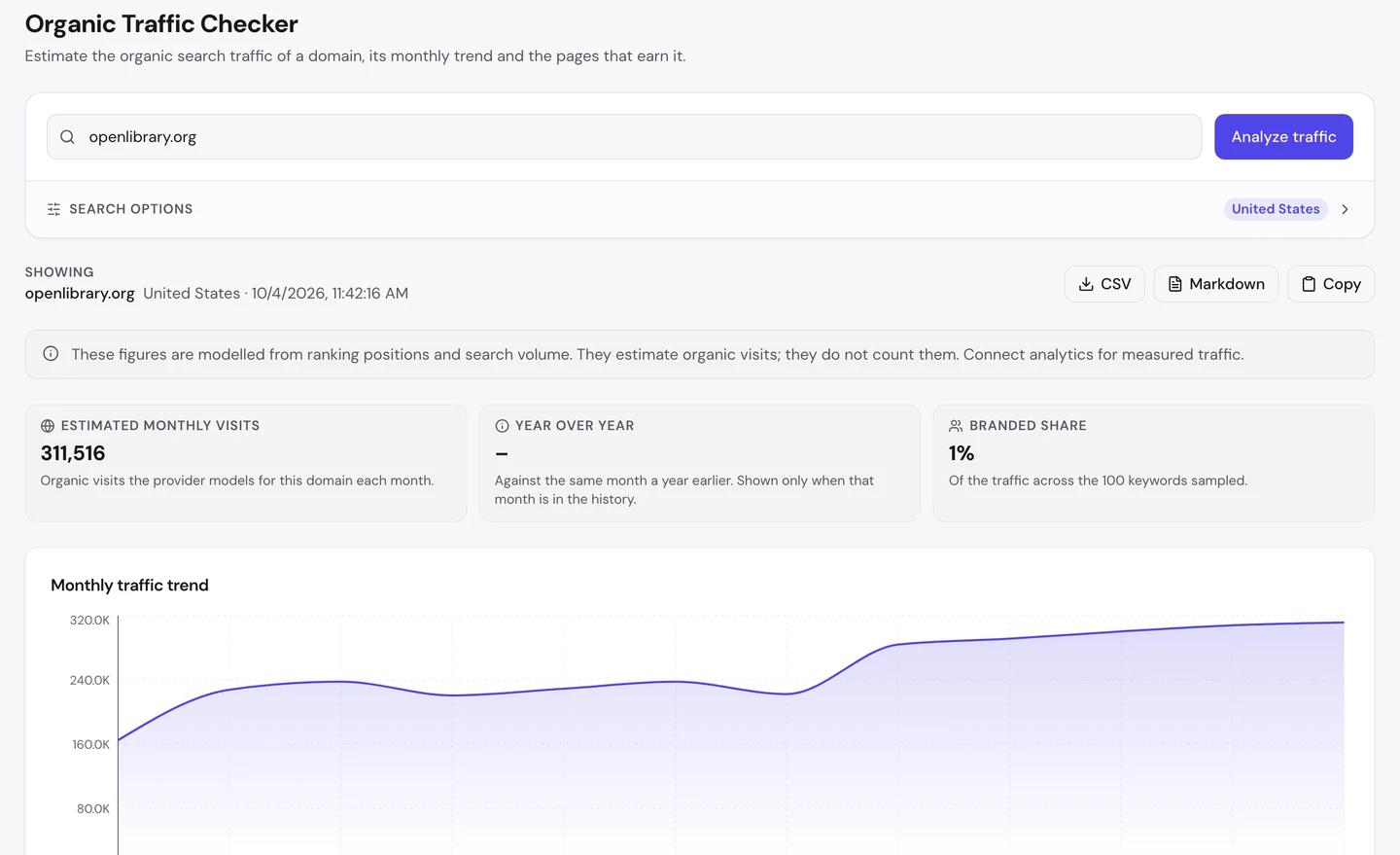Click the openlibrary.org domain under SHOWING
Viewport: 1400px width, 855px height.
[x=80, y=293]
